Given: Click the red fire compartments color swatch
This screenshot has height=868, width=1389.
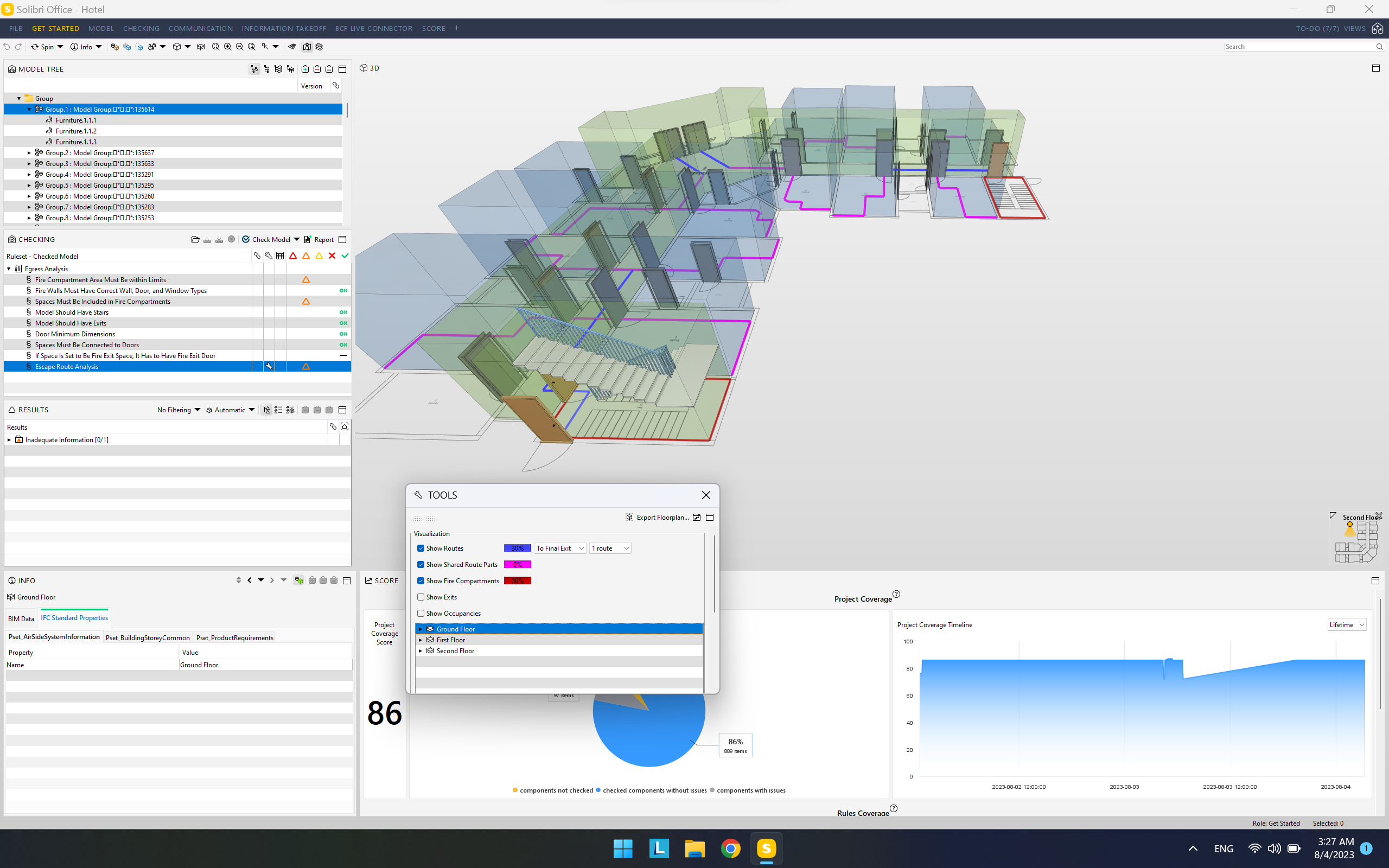Looking at the screenshot, I should pyautogui.click(x=517, y=581).
